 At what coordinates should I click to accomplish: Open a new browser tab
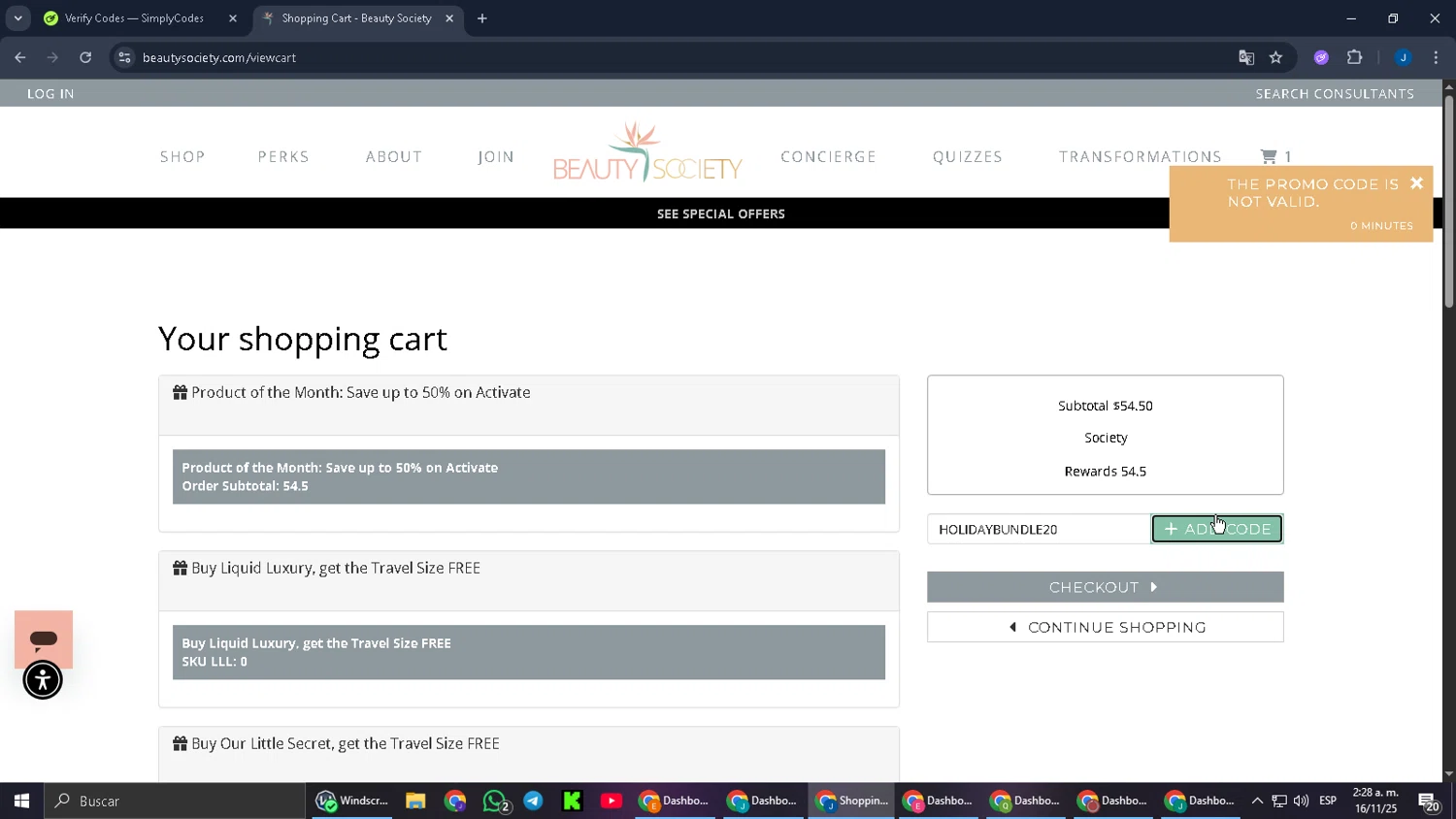point(482,18)
